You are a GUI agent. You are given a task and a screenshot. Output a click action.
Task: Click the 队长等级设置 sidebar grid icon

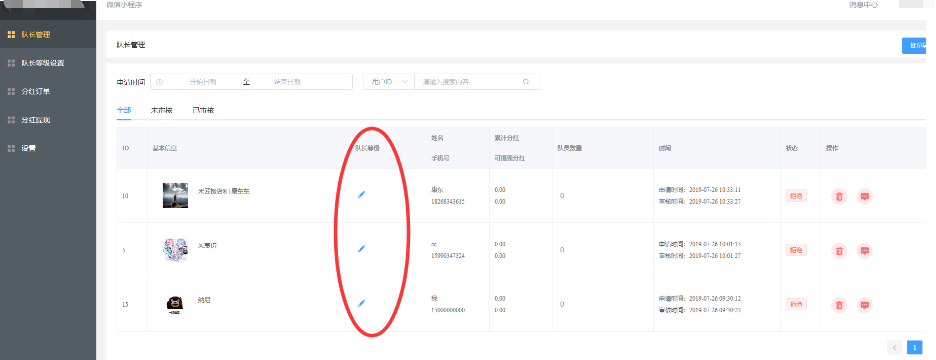(11, 63)
